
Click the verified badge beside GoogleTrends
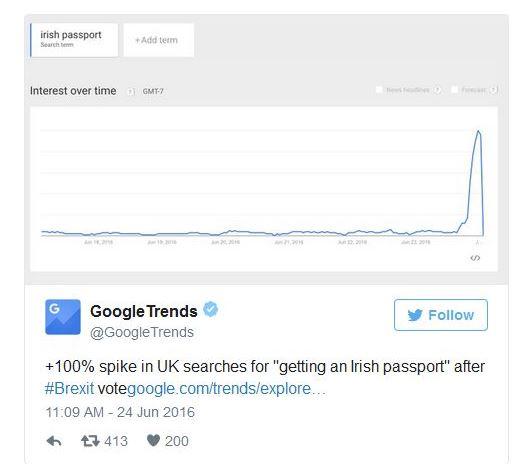[211, 309]
